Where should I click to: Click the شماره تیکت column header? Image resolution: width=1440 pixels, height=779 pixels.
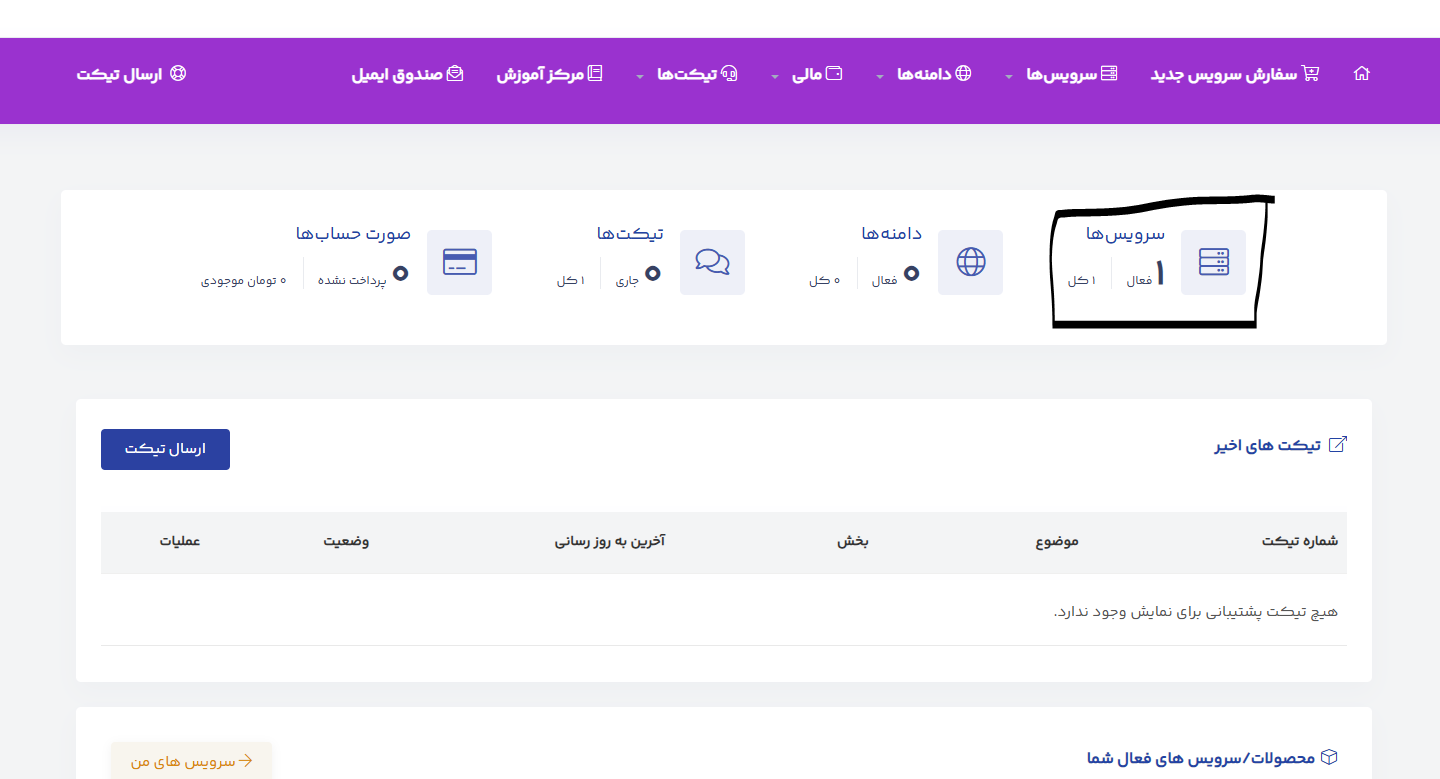pyautogui.click(x=1300, y=542)
